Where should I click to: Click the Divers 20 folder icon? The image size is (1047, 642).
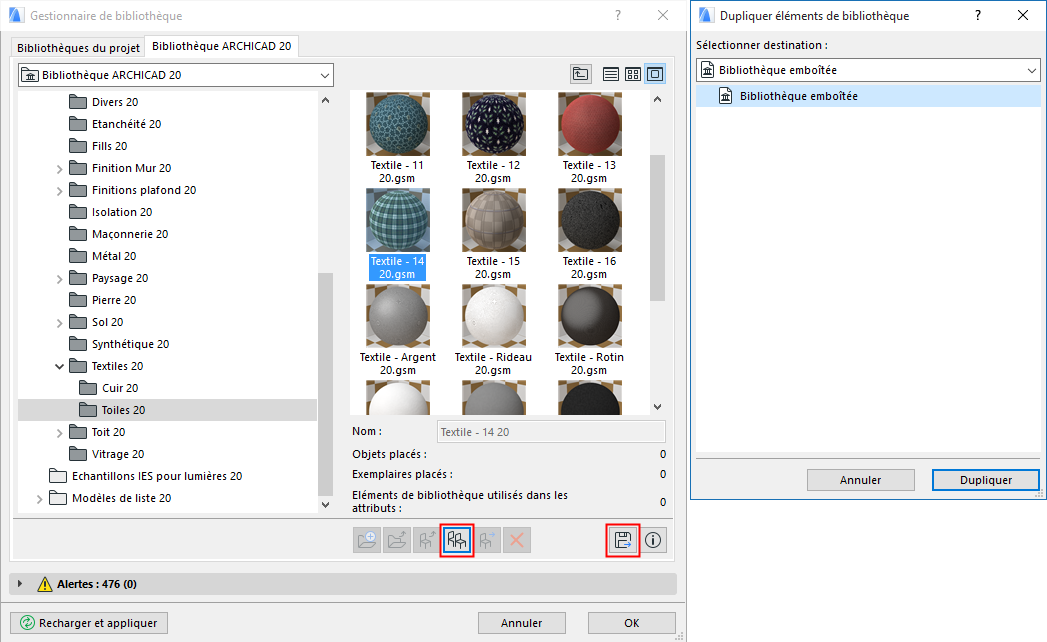click(x=78, y=102)
